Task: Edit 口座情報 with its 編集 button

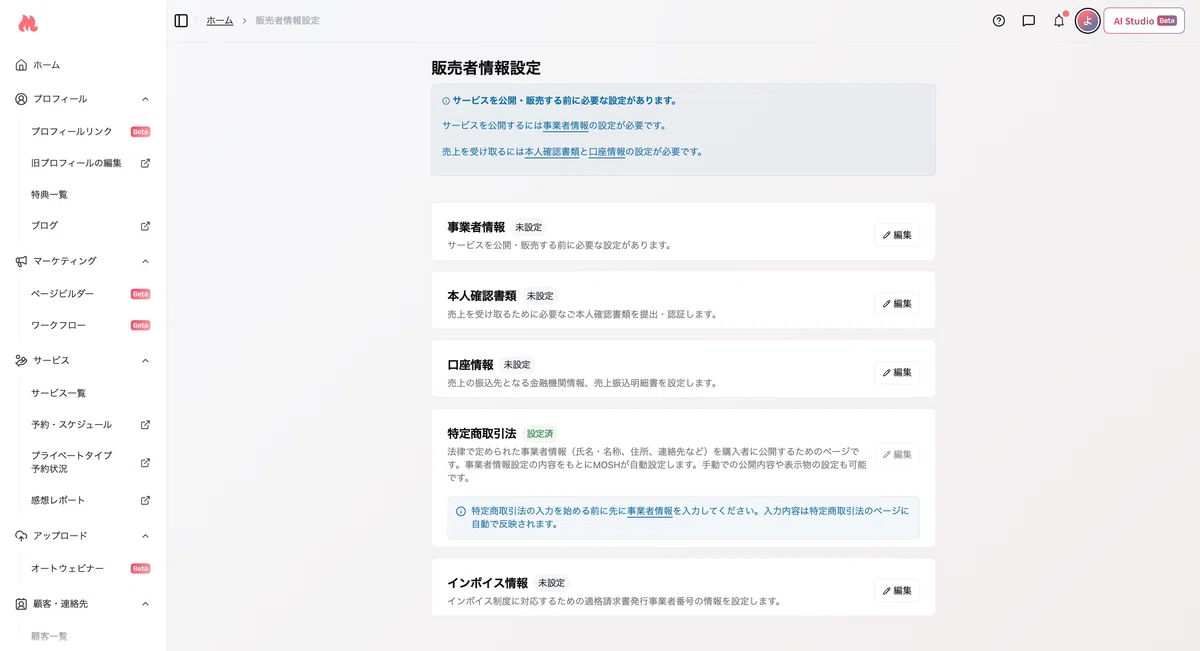Action: [x=897, y=373]
